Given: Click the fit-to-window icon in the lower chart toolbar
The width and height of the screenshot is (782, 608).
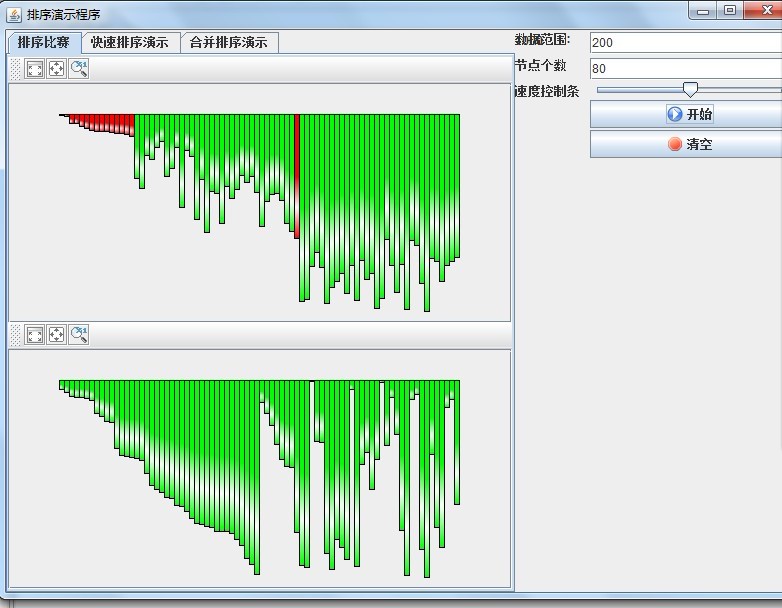Looking at the screenshot, I should (x=35, y=335).
